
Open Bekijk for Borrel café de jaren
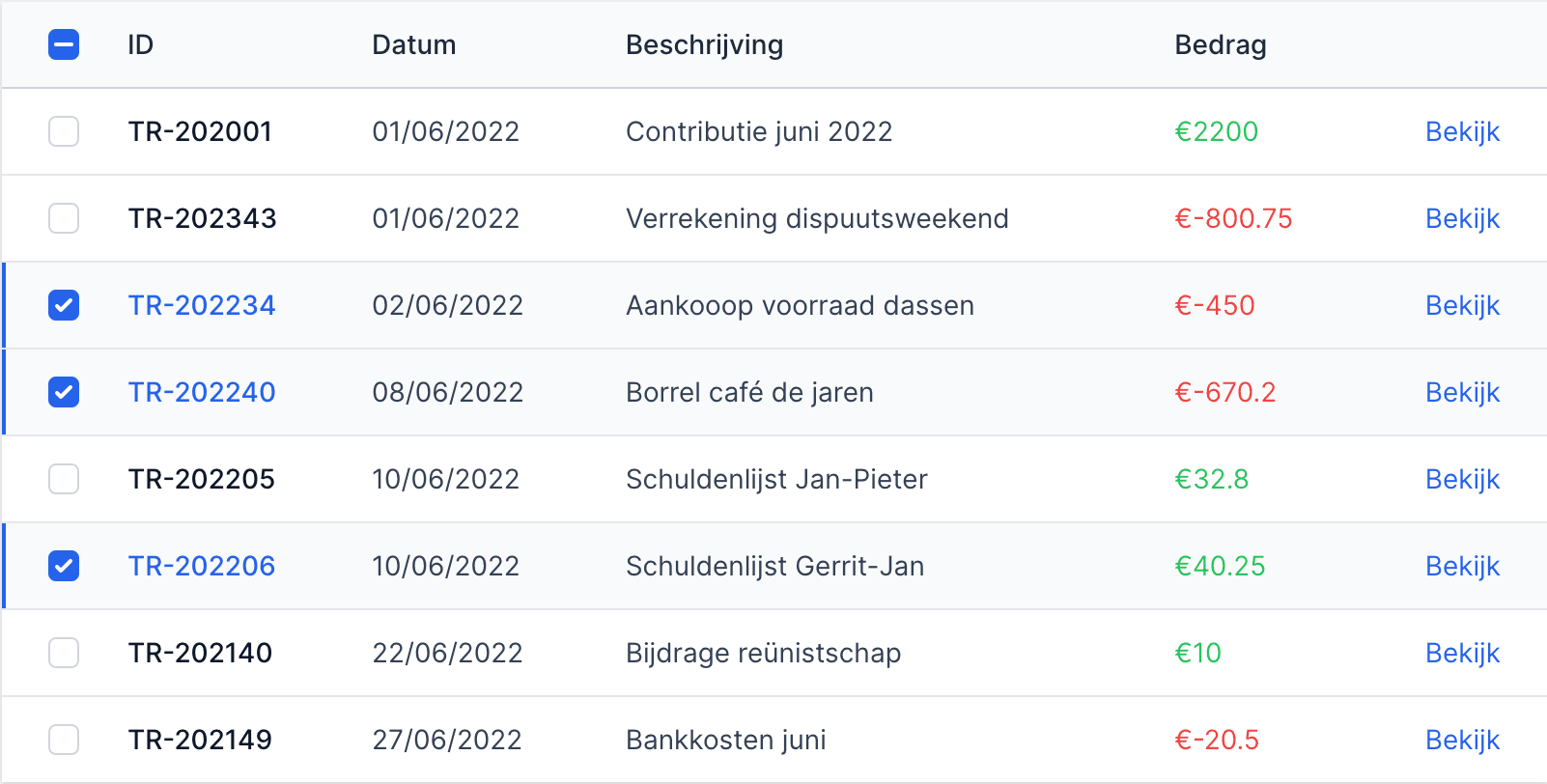[1462, 392]
